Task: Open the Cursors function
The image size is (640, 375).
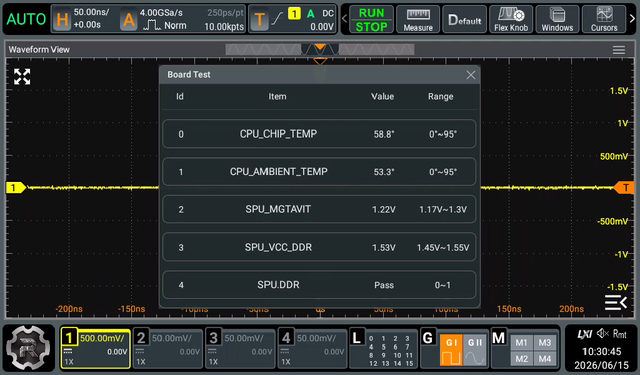Action: pyautogui.click(x=604, y=19)
